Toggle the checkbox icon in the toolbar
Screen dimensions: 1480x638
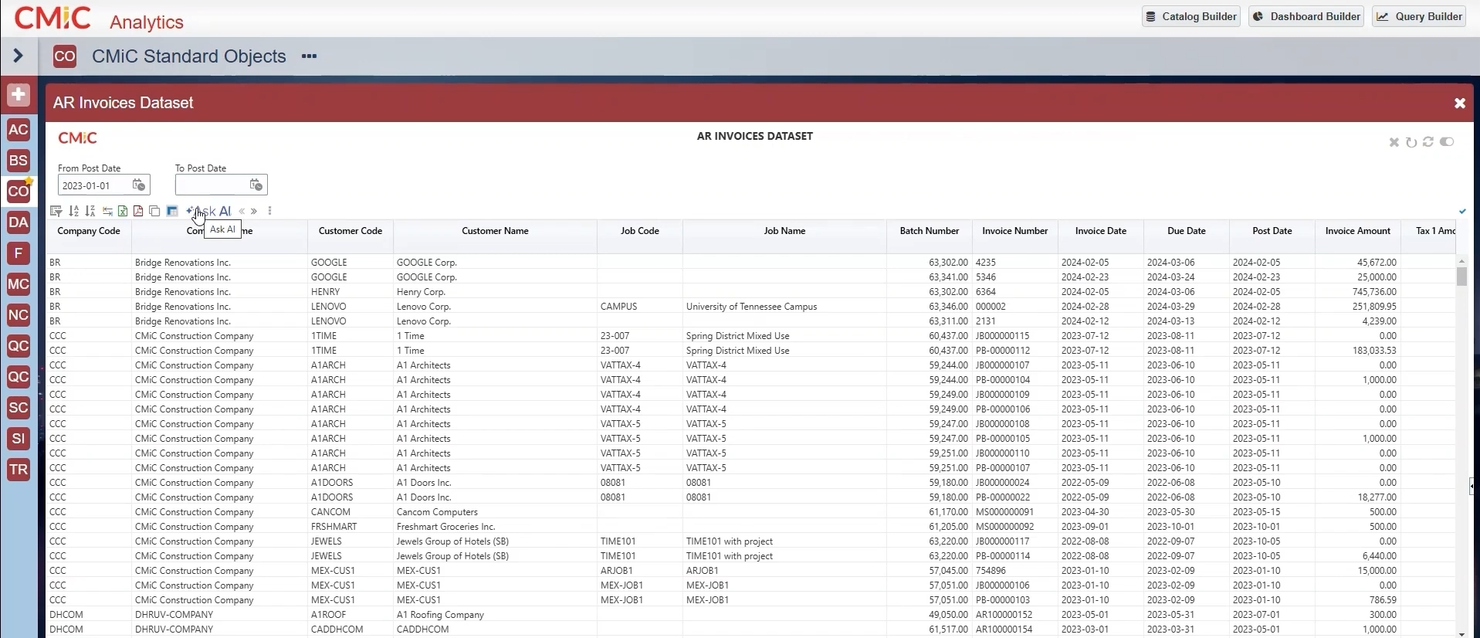[x=171, y=211]
